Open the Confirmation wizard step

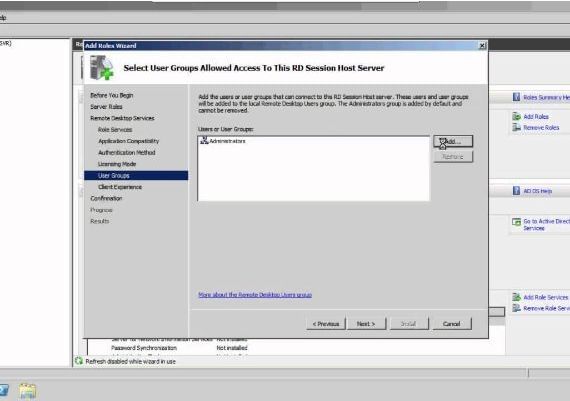(106, 199)
